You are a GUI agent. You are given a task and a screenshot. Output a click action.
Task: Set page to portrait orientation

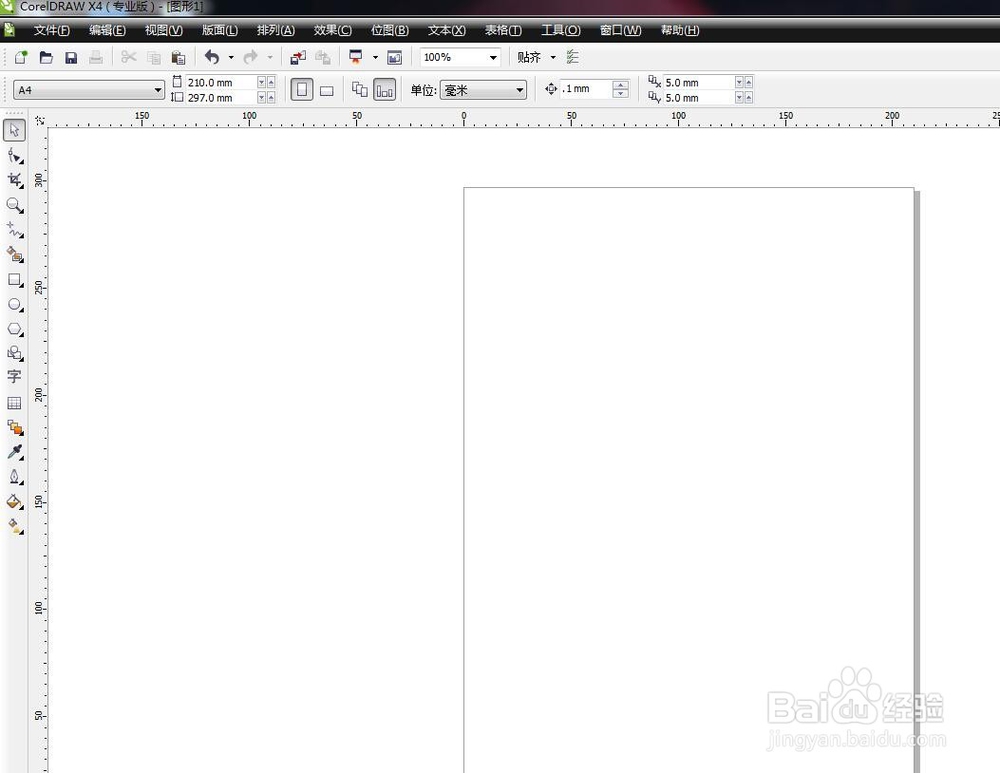(302, 90)
